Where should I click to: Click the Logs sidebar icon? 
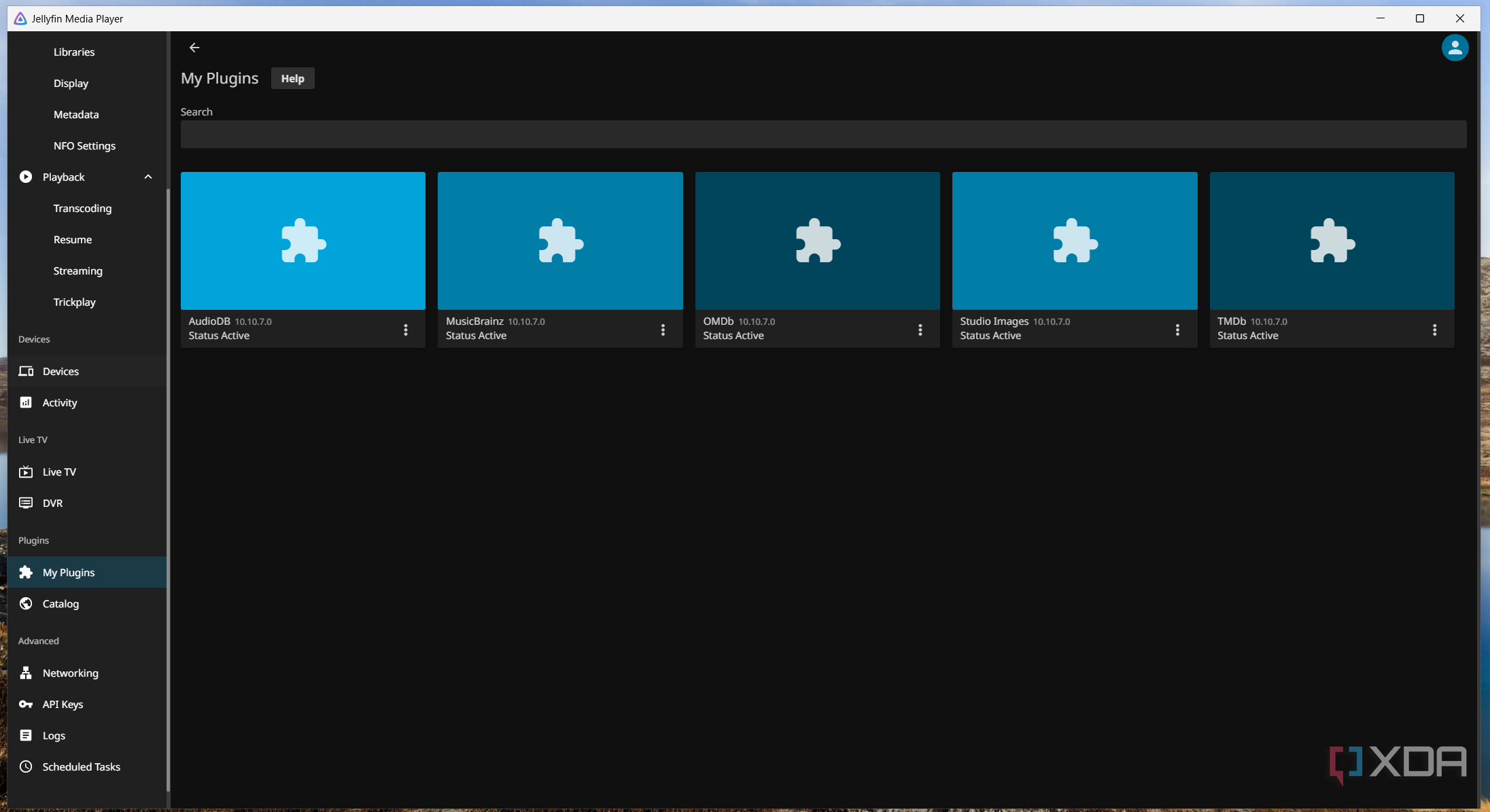coord(26,735)
